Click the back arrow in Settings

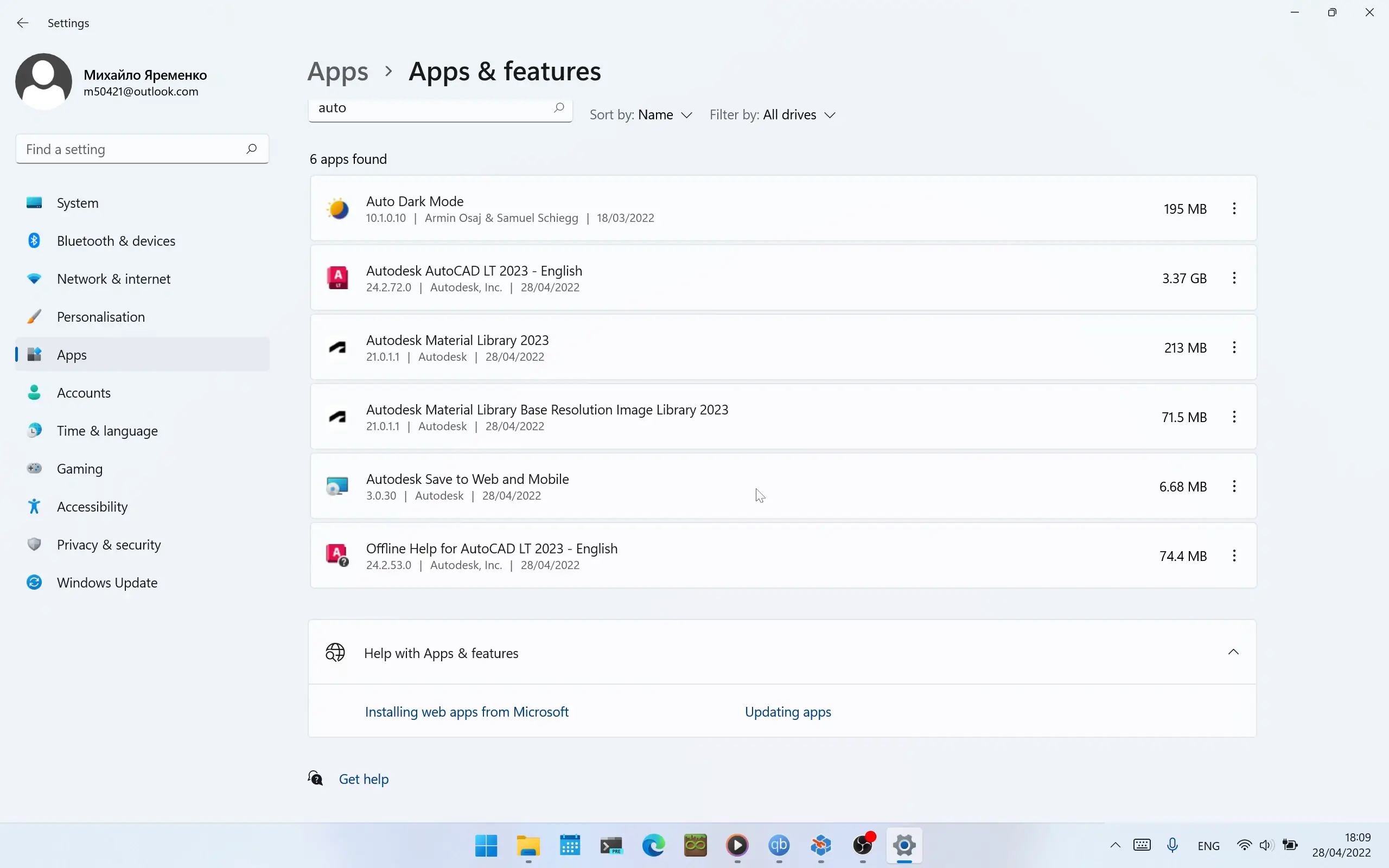22,23
